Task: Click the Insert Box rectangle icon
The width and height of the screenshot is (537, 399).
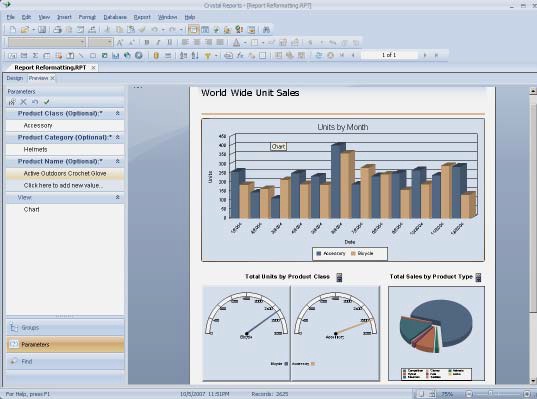Action: point(93,55)
